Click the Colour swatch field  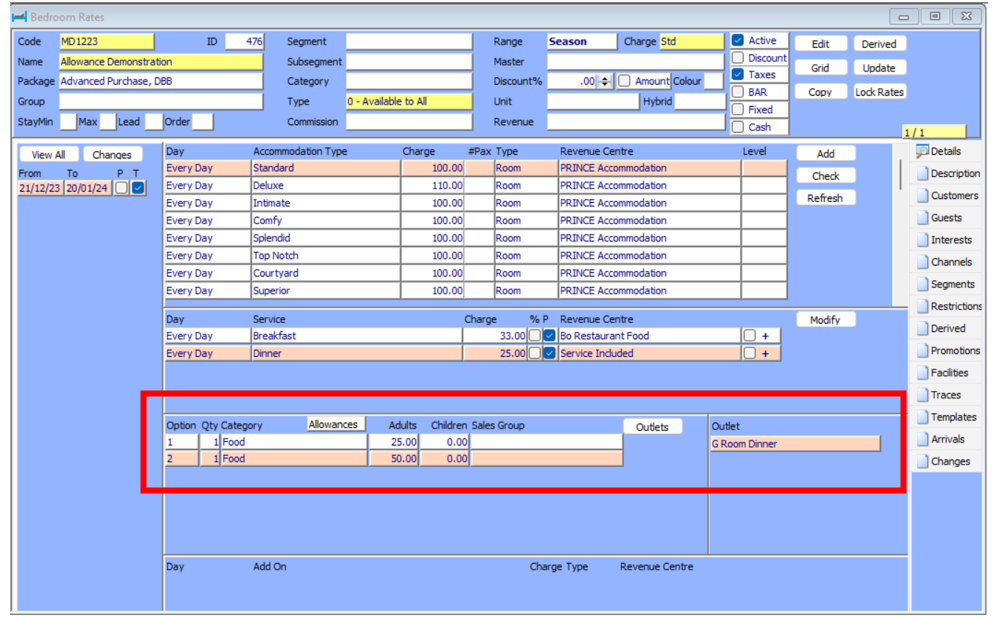[713, 81]
